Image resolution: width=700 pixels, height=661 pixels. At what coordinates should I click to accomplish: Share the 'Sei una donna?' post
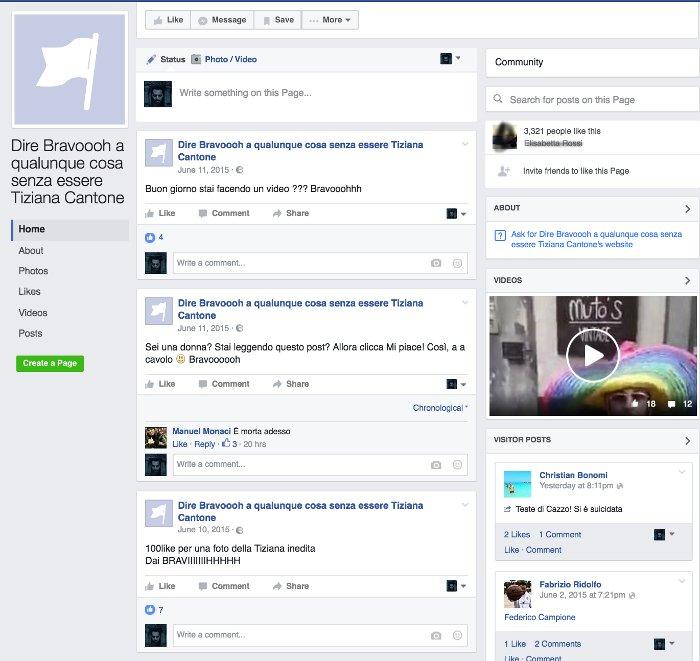[x=291, y=384]
